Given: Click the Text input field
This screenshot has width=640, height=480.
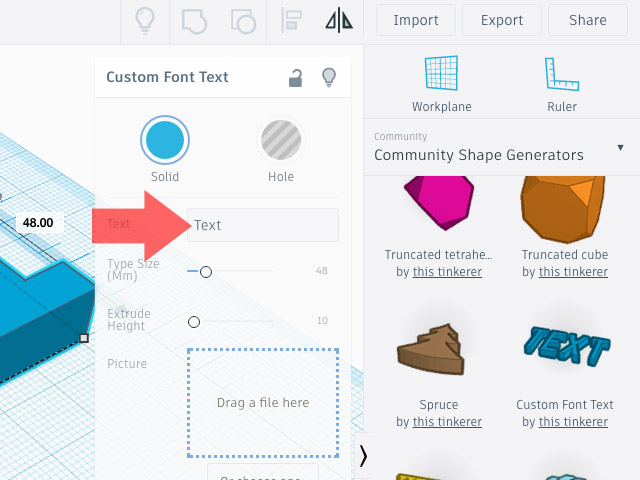Looking at the screenshot, I should 263,225.
